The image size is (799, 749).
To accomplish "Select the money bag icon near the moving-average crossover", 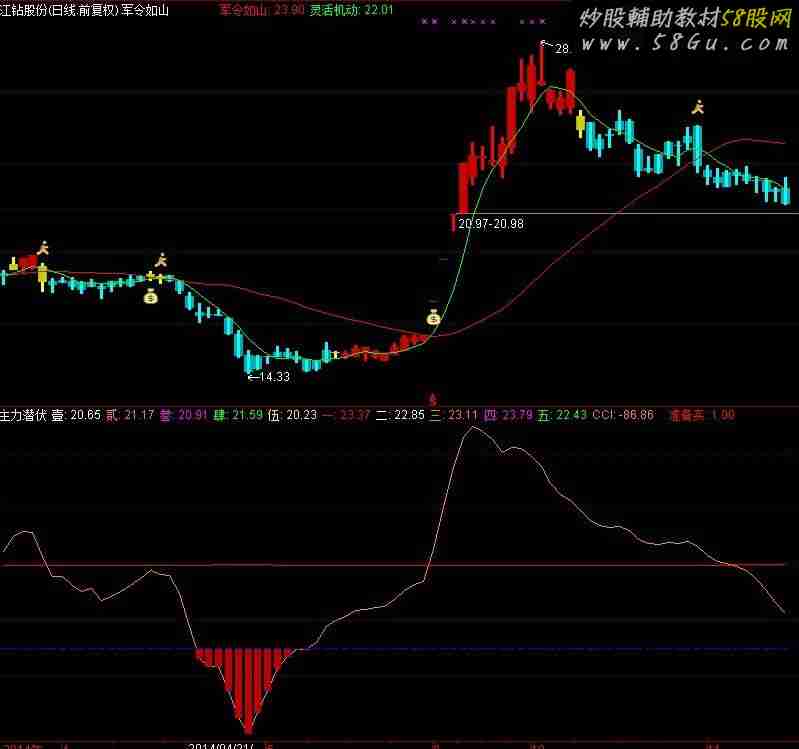I will click(x=433, y=318).
